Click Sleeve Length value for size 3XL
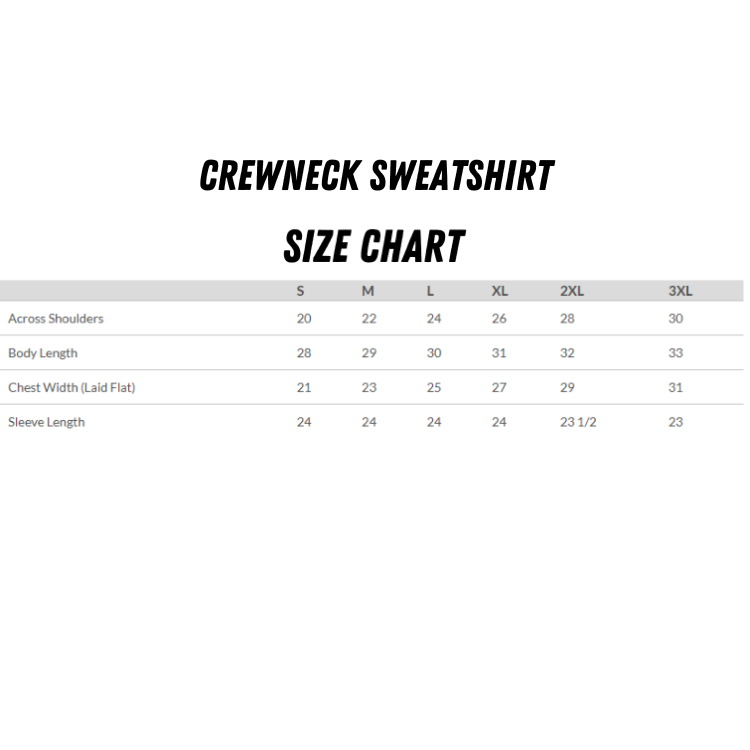The width and height of the screenshot is (750, 750). coord(676,422)
